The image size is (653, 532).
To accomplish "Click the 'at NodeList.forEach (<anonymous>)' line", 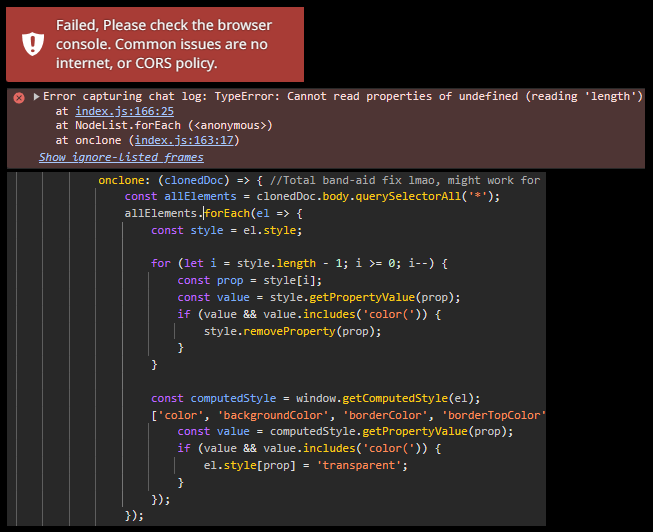I will tap(164, 125).
